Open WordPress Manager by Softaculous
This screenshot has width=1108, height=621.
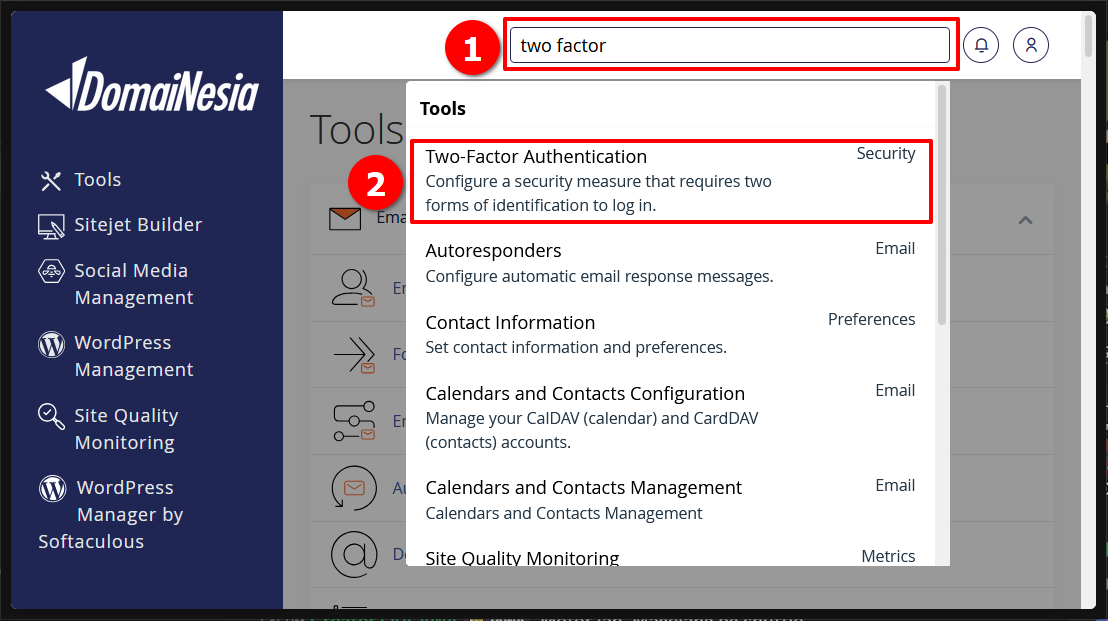point(50,488)
